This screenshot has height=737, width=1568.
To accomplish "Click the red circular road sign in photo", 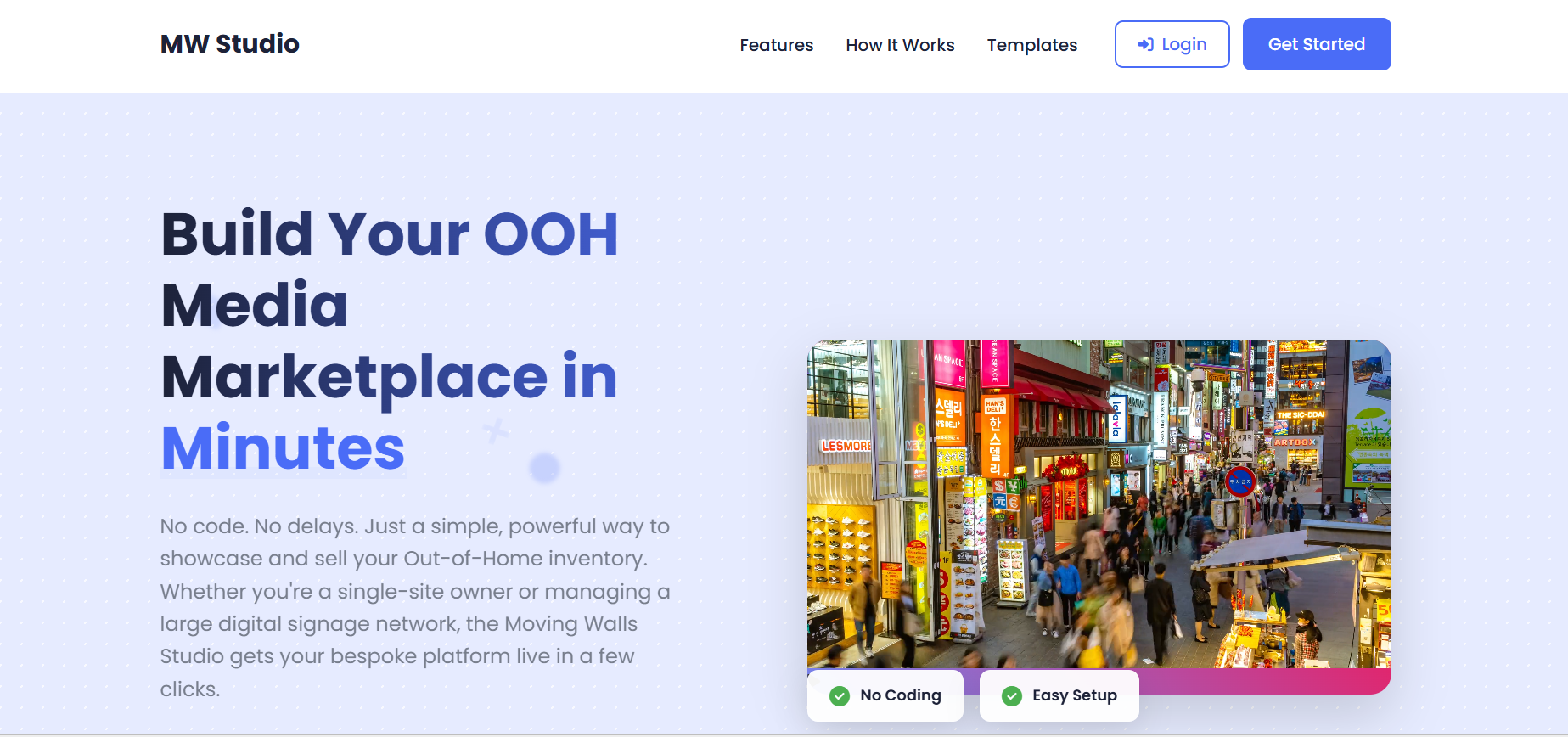I will point(1239,481).
